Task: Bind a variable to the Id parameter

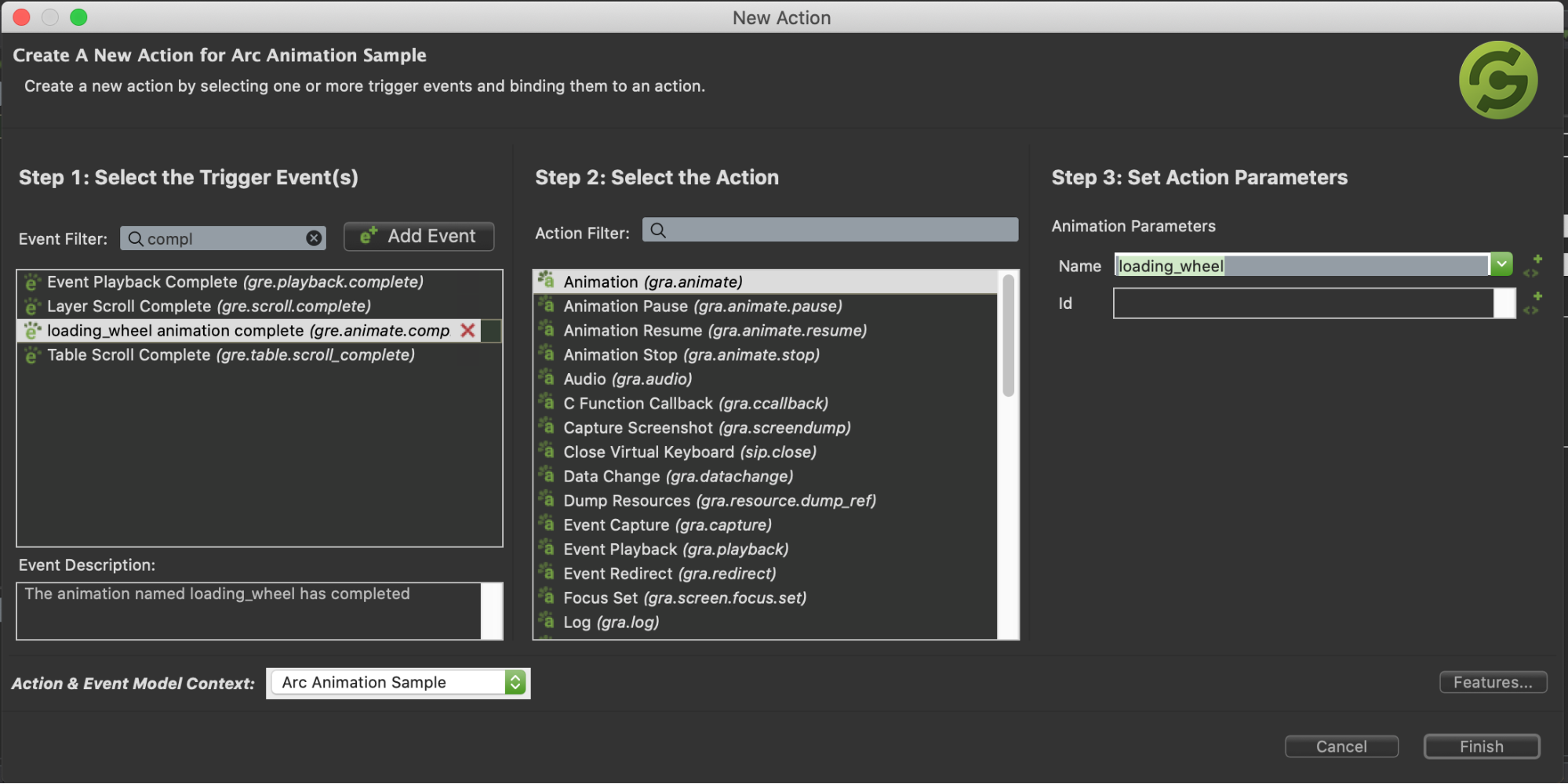Action: (x=1533, y=303)
